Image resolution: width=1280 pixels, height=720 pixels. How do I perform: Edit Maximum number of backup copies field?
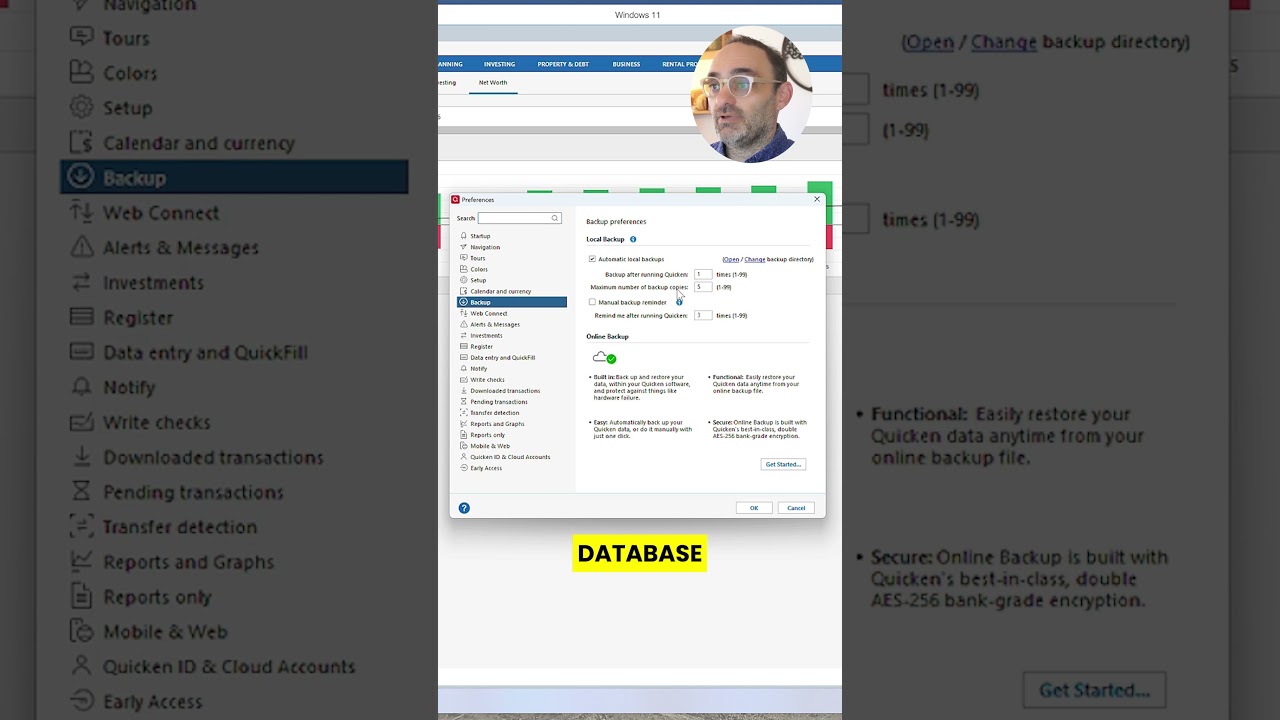pos(703,287)
